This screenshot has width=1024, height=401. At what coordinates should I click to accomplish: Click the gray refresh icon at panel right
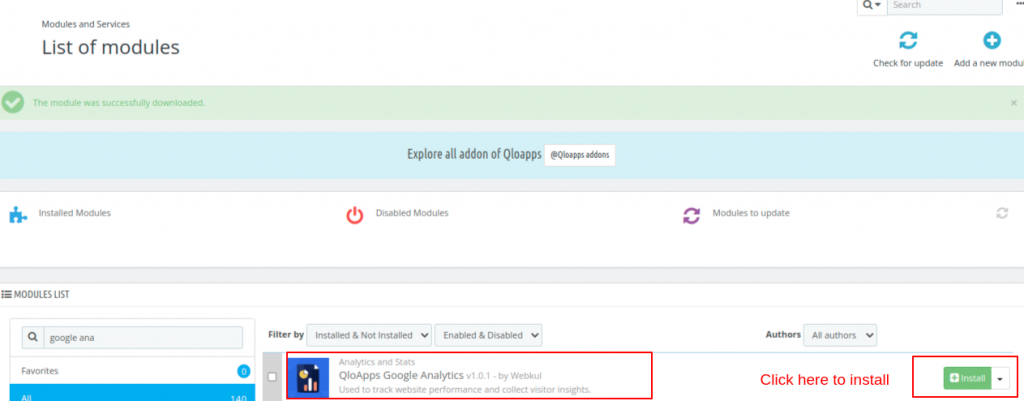click(1002, 213)
